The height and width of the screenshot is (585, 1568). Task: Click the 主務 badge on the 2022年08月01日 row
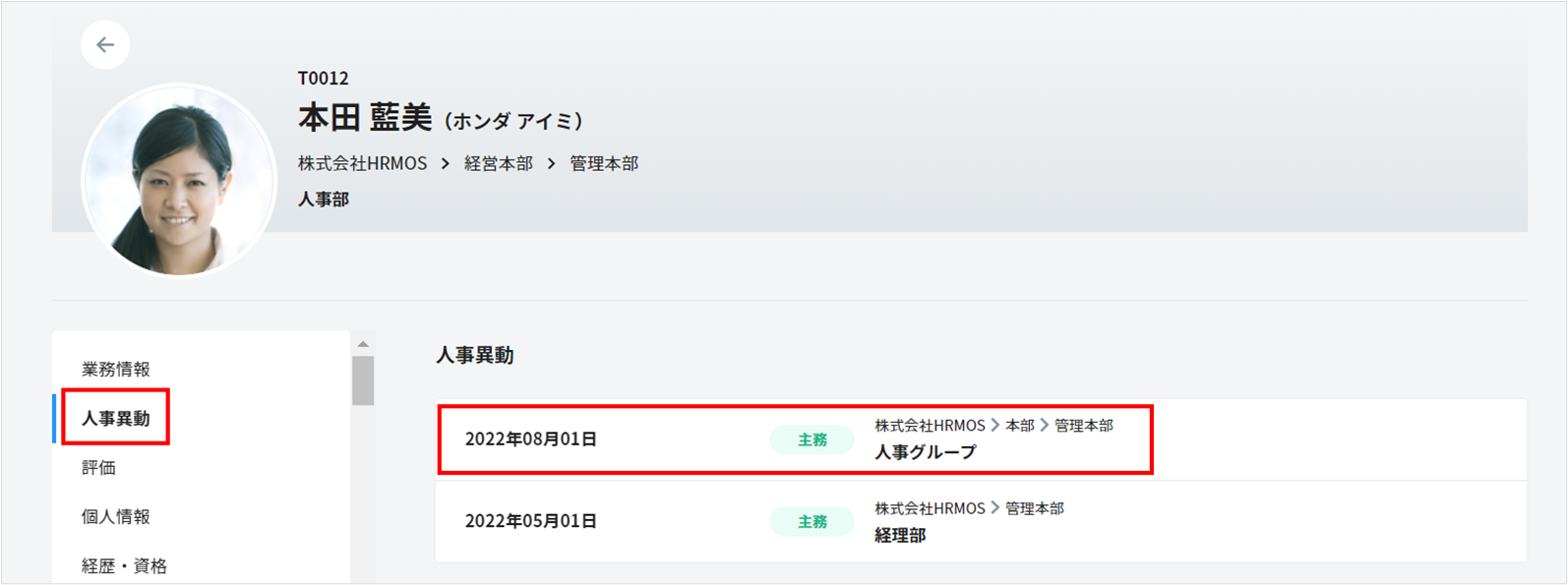click(812, 440)
